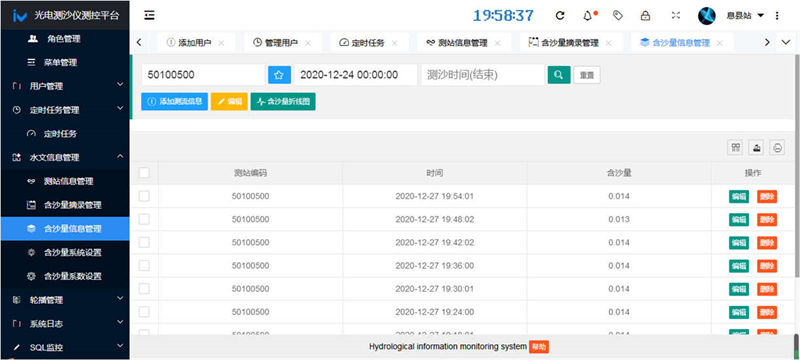Click the blue star icon beside station code
Screen dimensions: 800x360
[279, 75]
